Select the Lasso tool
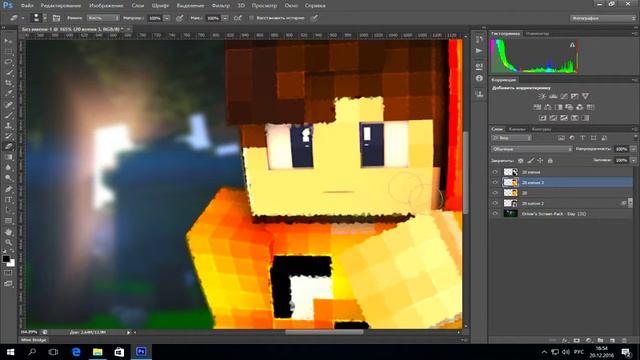Screen dimensions: 640x360 click(x=8, y=62)
